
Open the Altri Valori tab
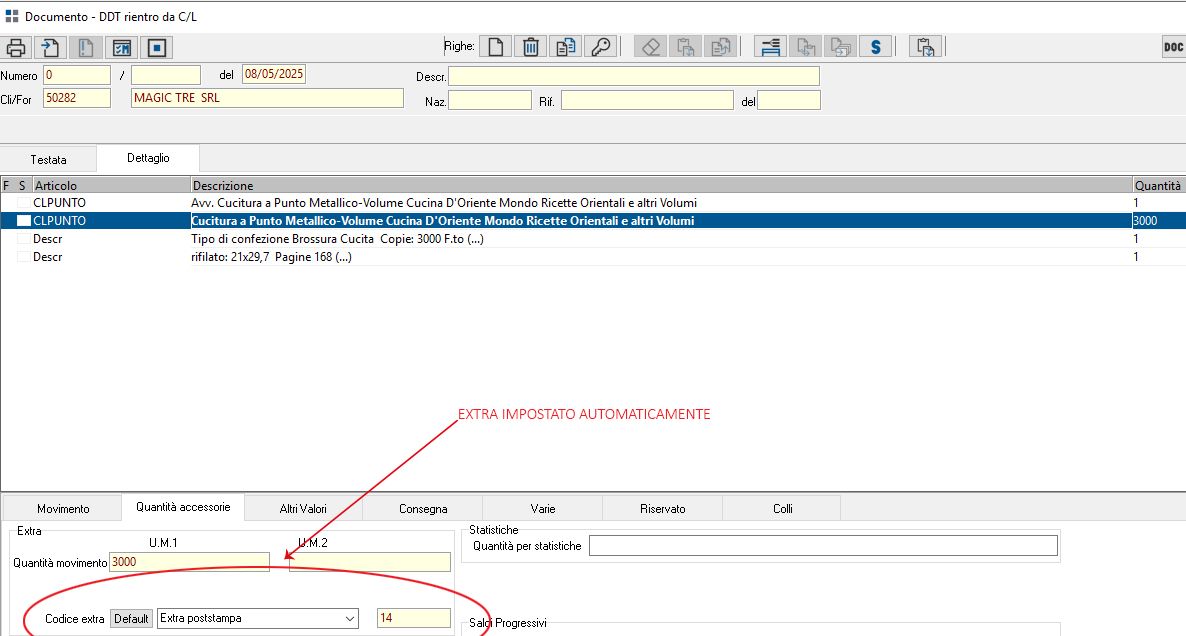(x=303, y=509)
